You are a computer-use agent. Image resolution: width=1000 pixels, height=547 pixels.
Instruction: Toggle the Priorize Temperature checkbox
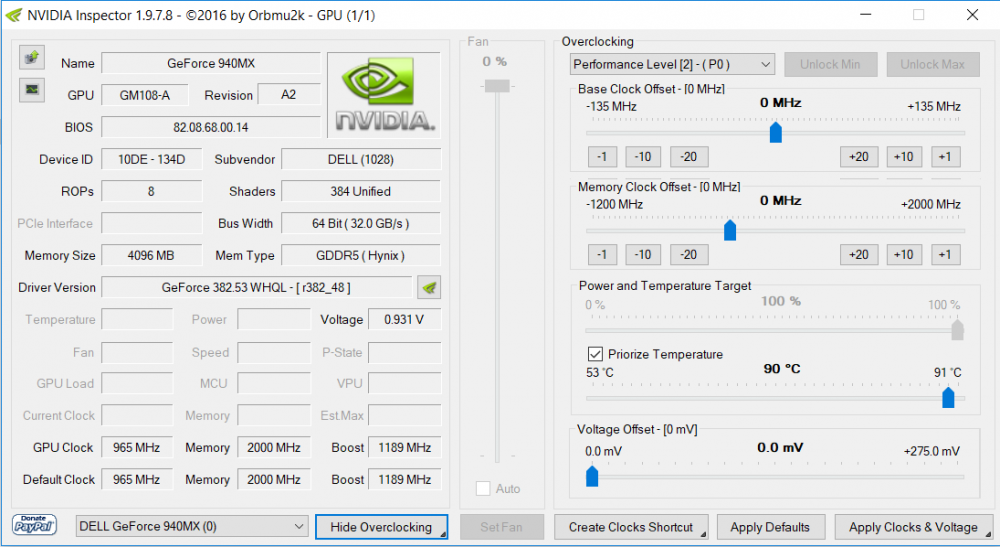coord(594,354)
